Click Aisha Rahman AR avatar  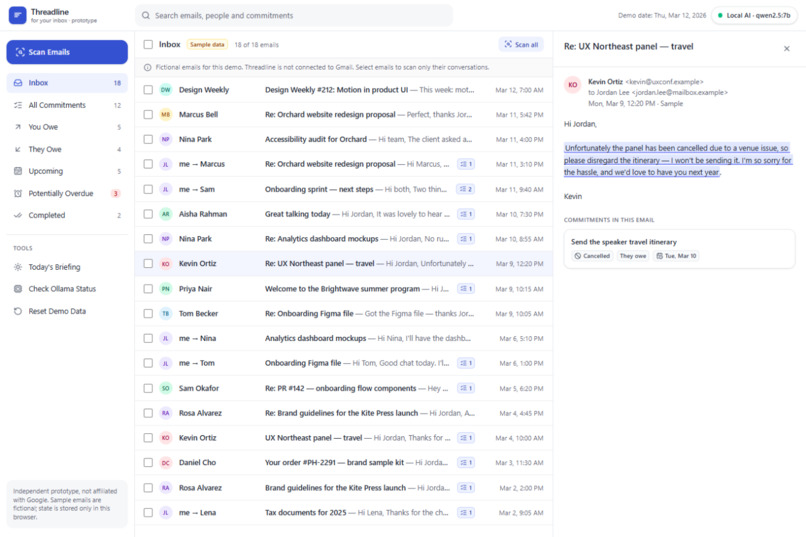tap(166, 214)
